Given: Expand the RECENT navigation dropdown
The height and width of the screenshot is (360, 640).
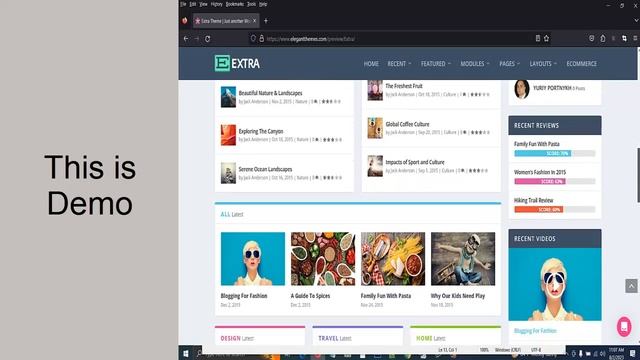Looking at the screenshot, I should pyautogui.click(x=399, y=64).
